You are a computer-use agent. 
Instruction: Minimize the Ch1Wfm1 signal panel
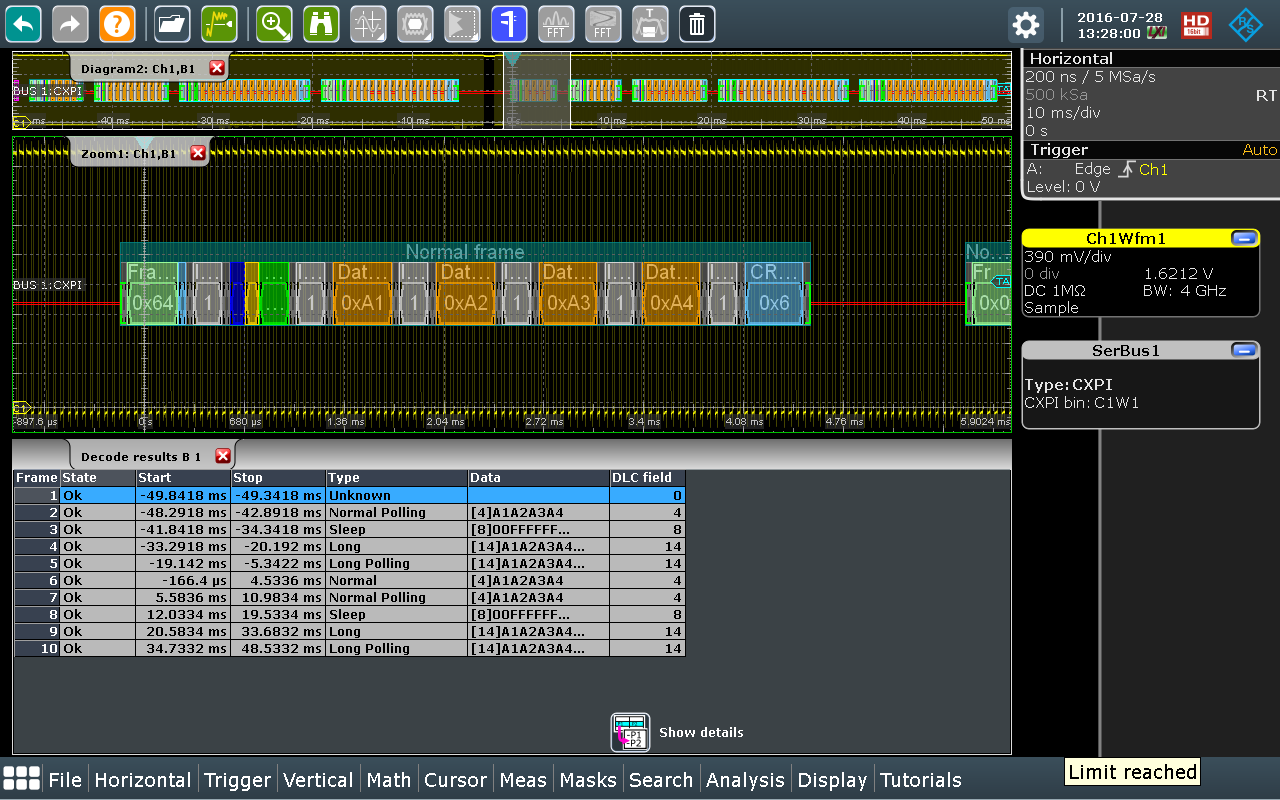tap(1244, 238)
